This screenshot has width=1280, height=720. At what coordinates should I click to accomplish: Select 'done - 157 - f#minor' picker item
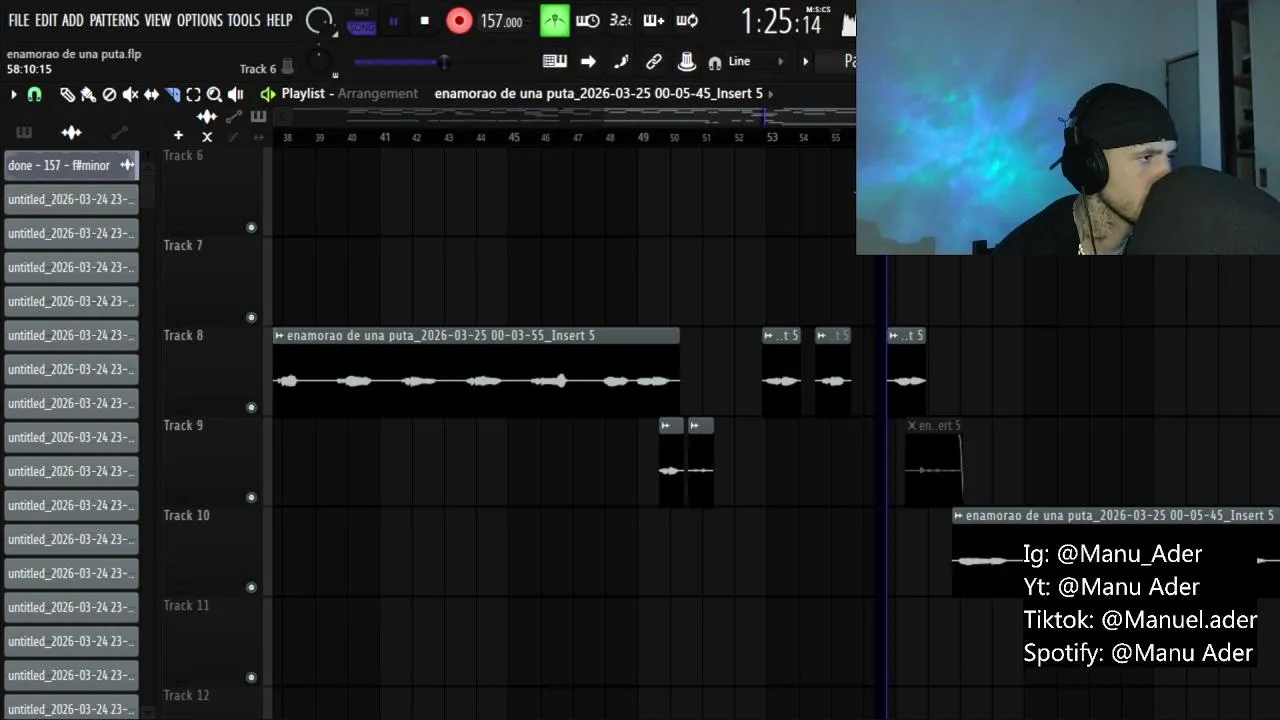click(71, 165)
